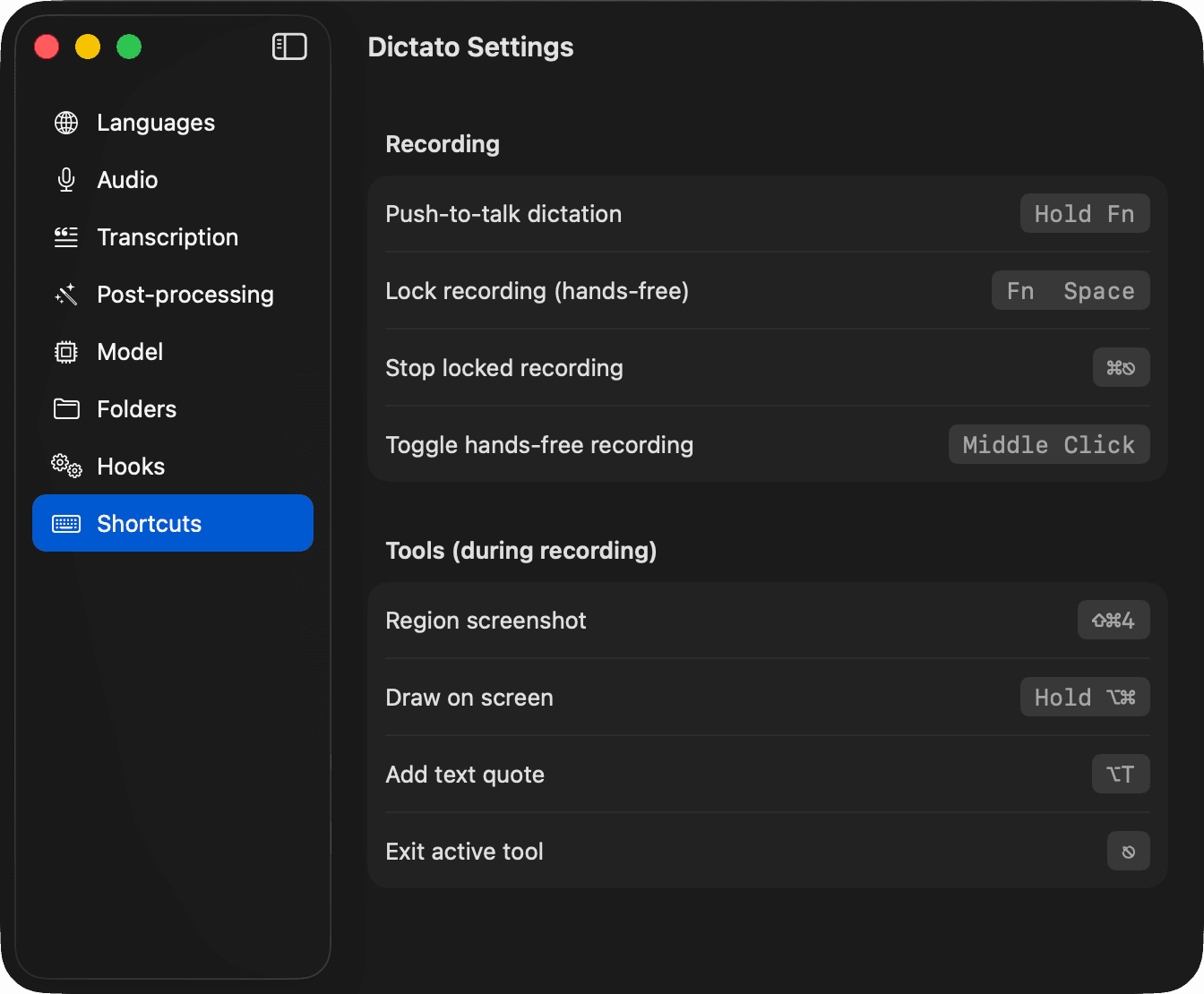Open the folder icon beside Folders
1204x994 pixels.
click(x=65, y=408)
